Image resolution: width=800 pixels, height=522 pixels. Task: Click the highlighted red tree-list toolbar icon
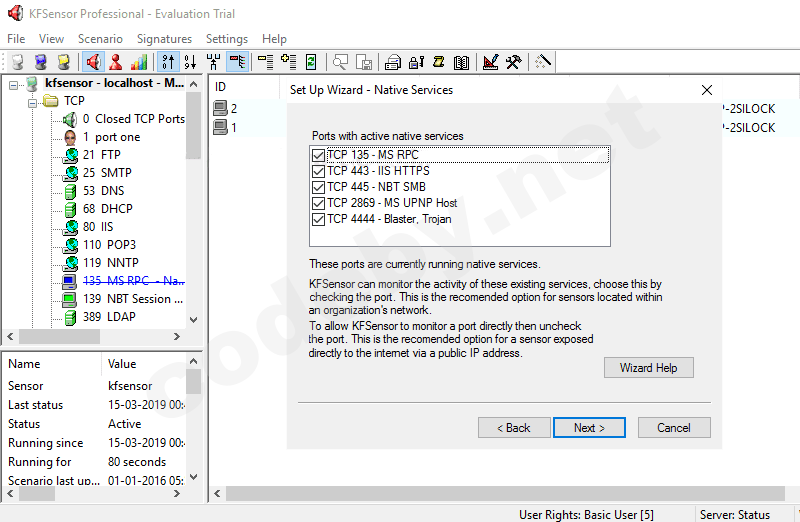238,62
